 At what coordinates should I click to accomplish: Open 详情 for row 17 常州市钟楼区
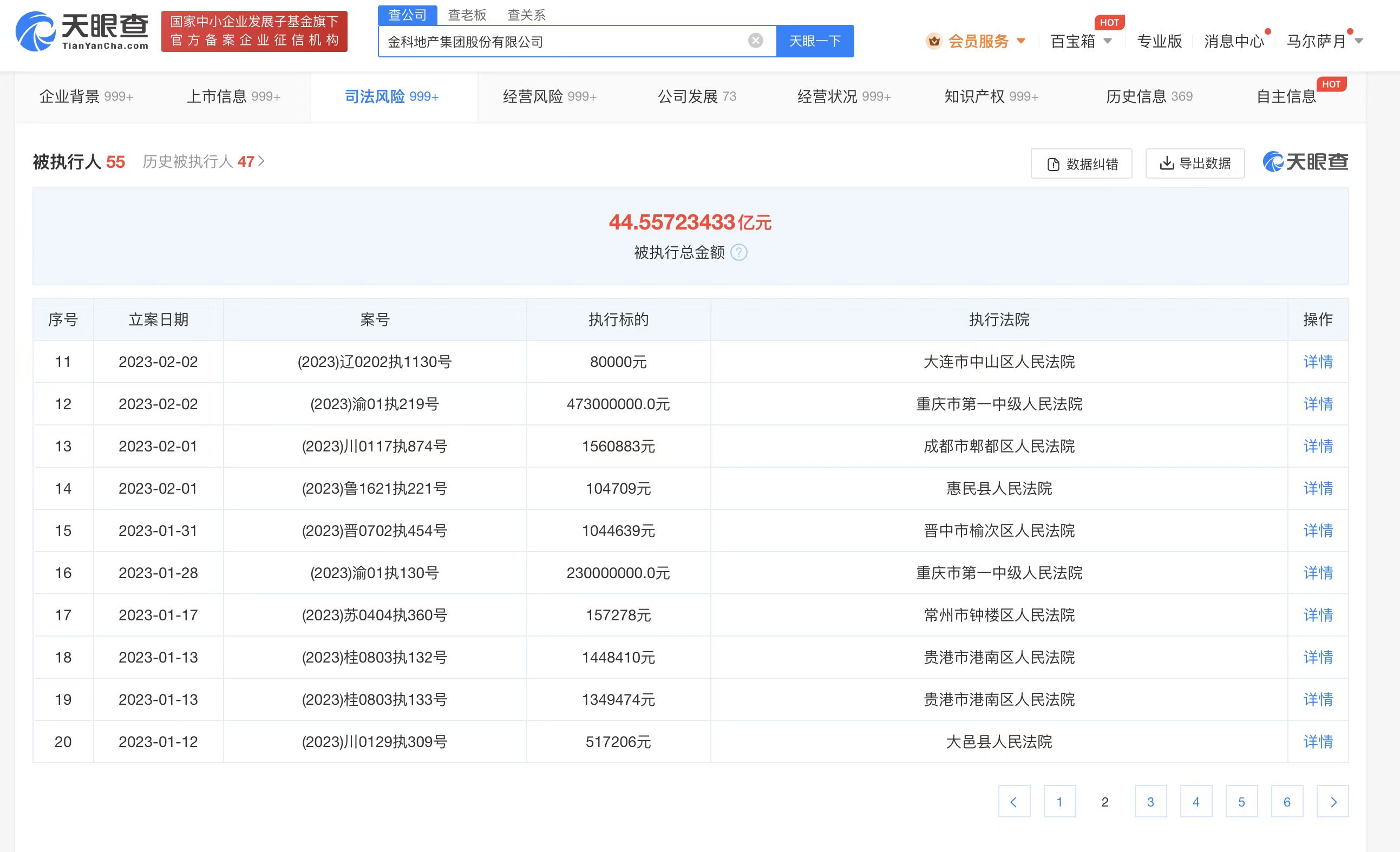[1318, 615]
